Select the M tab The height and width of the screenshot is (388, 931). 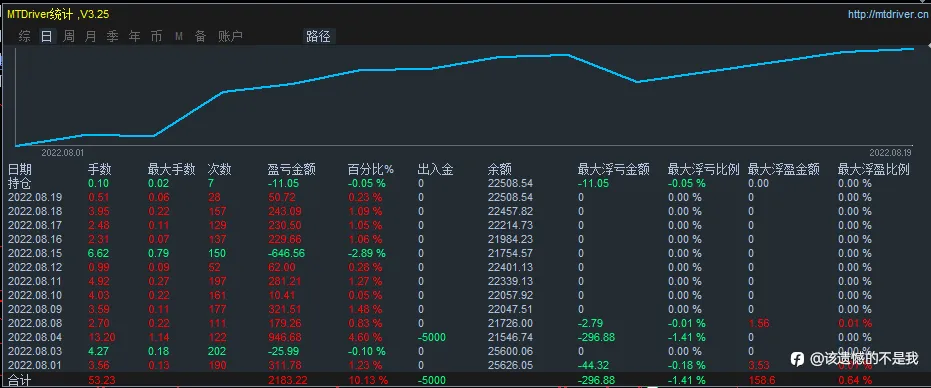pos(179,37)
